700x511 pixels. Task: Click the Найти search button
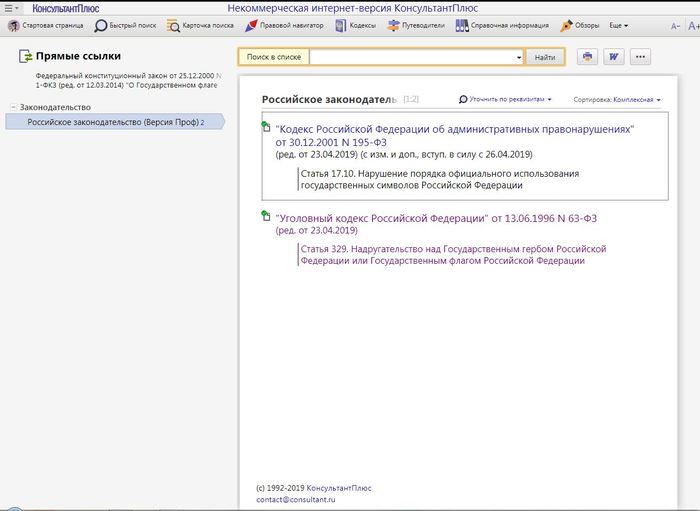point(544,58)
